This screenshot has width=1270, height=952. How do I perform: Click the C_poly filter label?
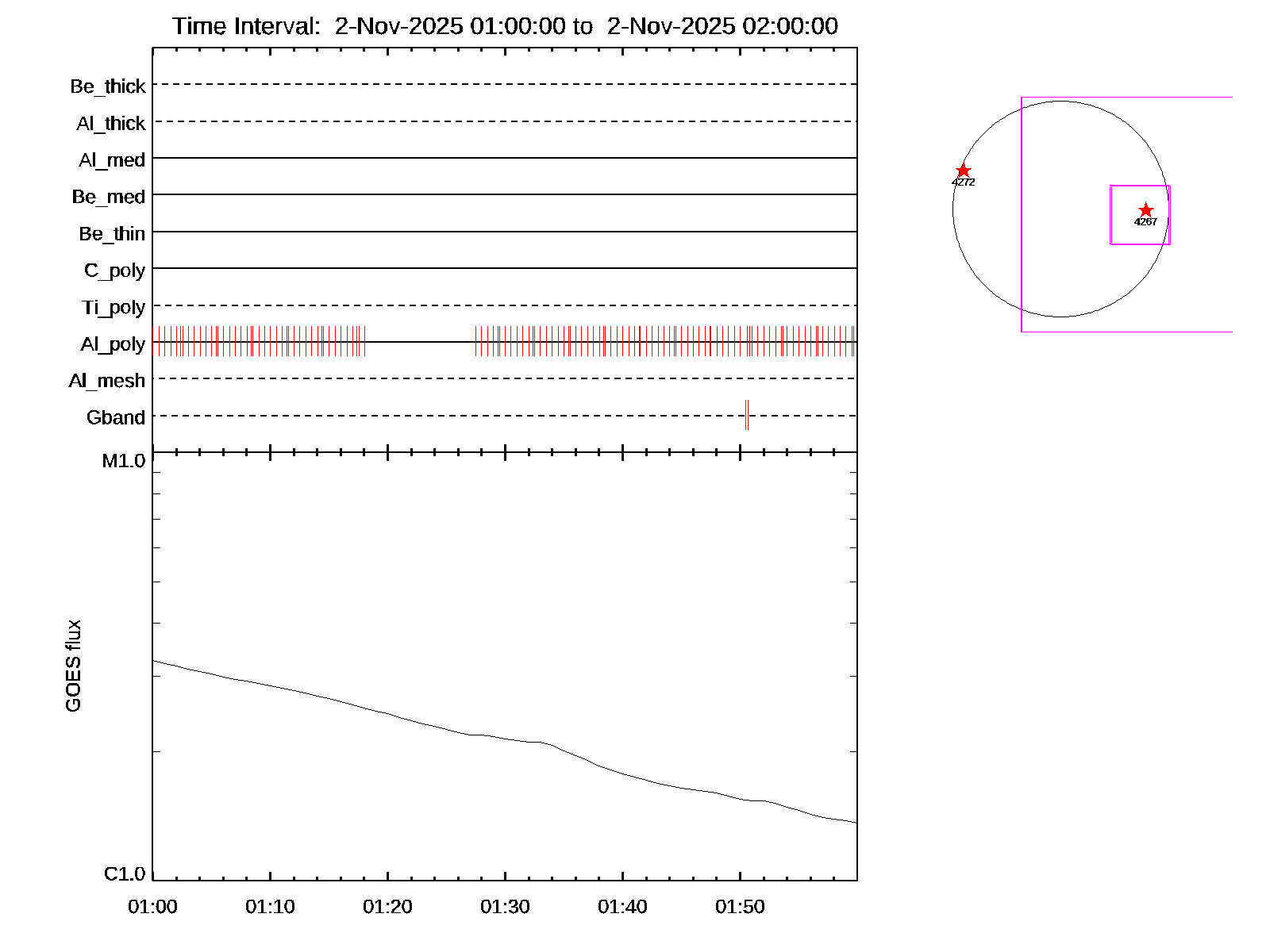115,271
